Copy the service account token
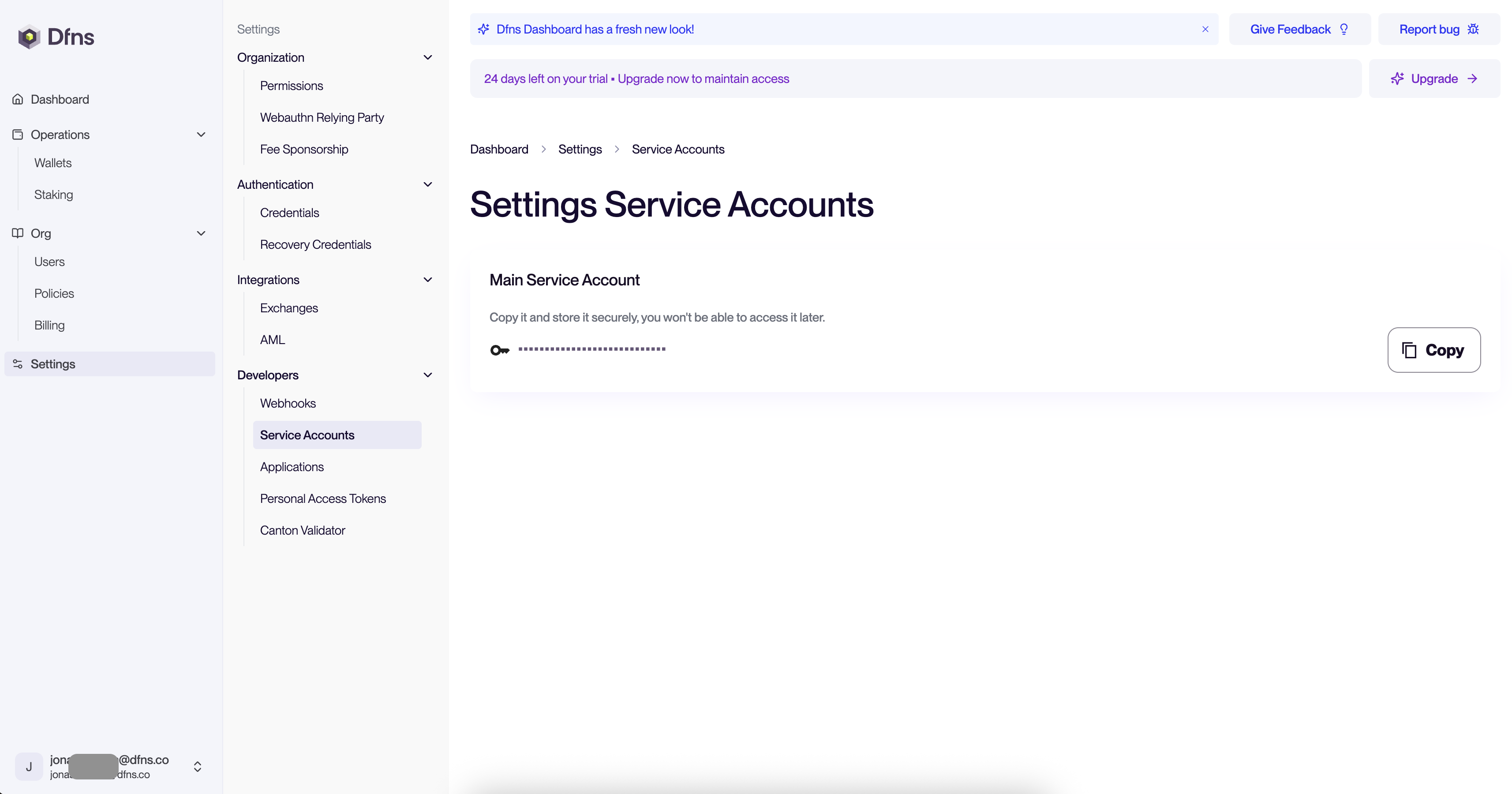1512x794 pixels. [1433, 350]
